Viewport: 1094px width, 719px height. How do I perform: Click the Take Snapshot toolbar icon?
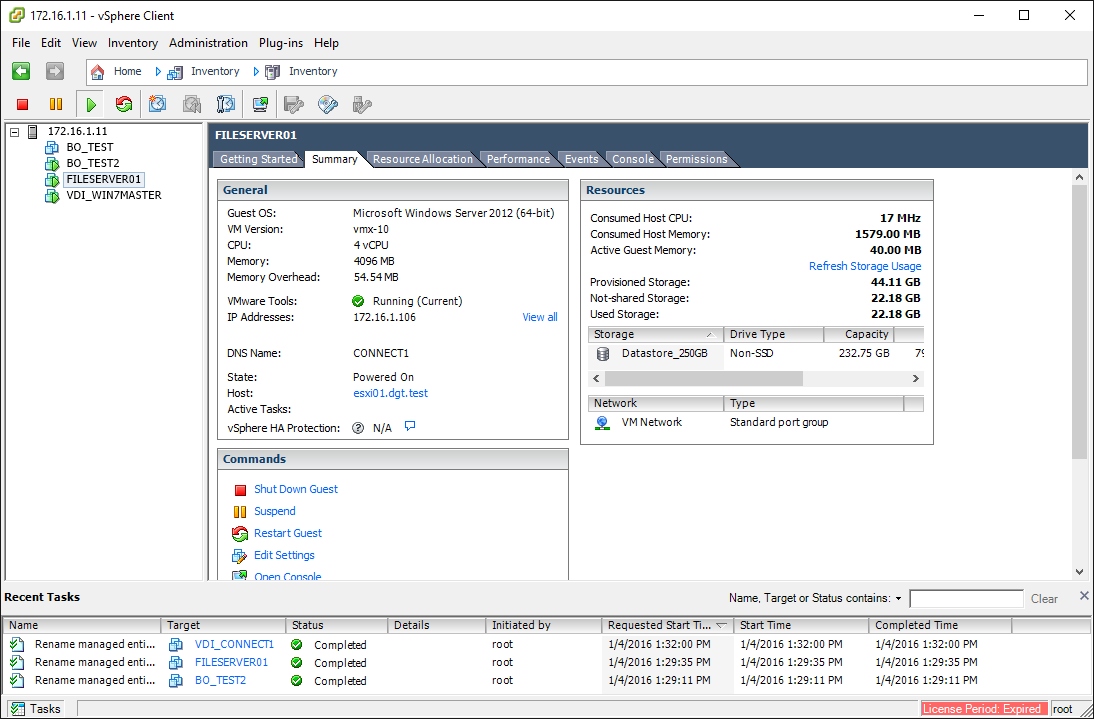click(x=158, y=105)
